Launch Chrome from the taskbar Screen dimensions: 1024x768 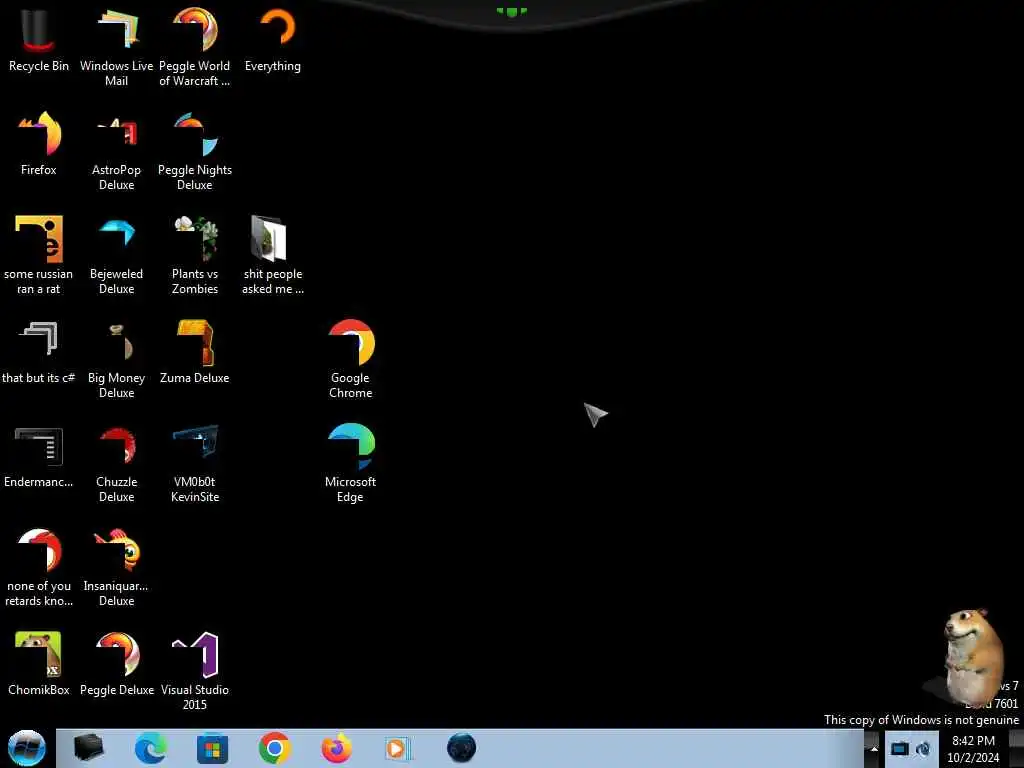[274, 748]
